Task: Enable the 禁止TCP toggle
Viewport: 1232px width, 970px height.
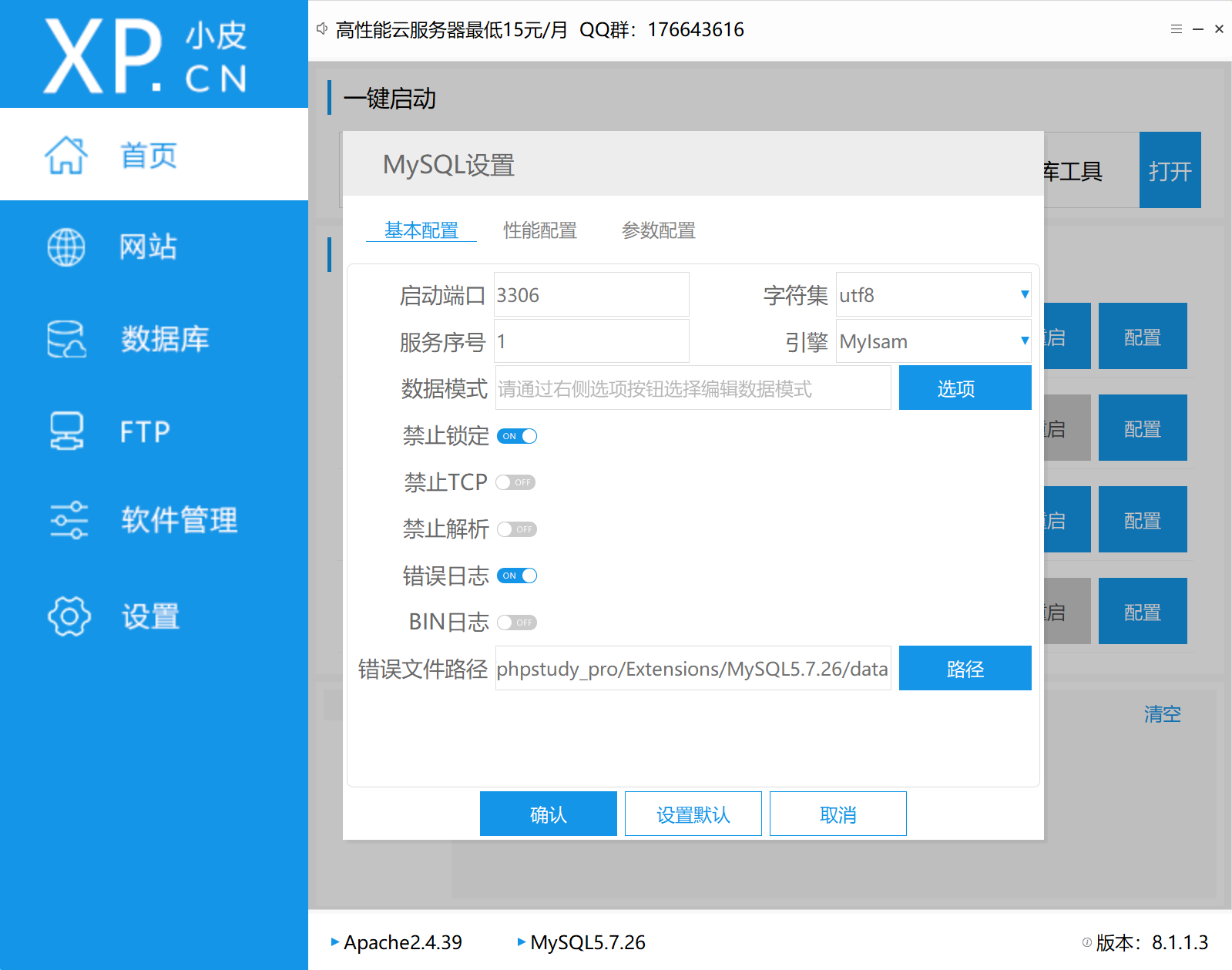Action: coord(516,482)
